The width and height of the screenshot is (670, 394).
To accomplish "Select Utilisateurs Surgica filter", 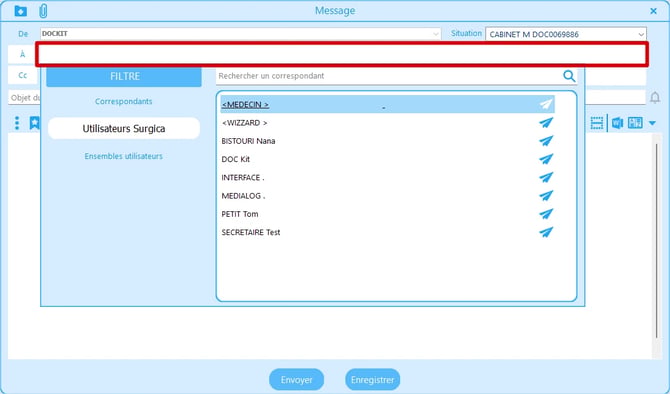I will pos(124,129).
